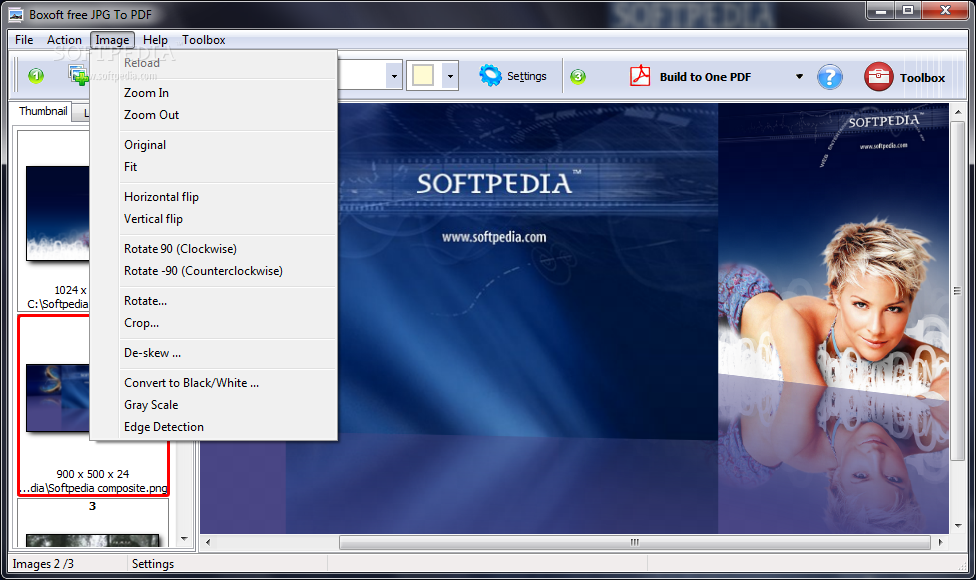Click the pale yellow color swatch
976x580 pixels.
[423, 76]
